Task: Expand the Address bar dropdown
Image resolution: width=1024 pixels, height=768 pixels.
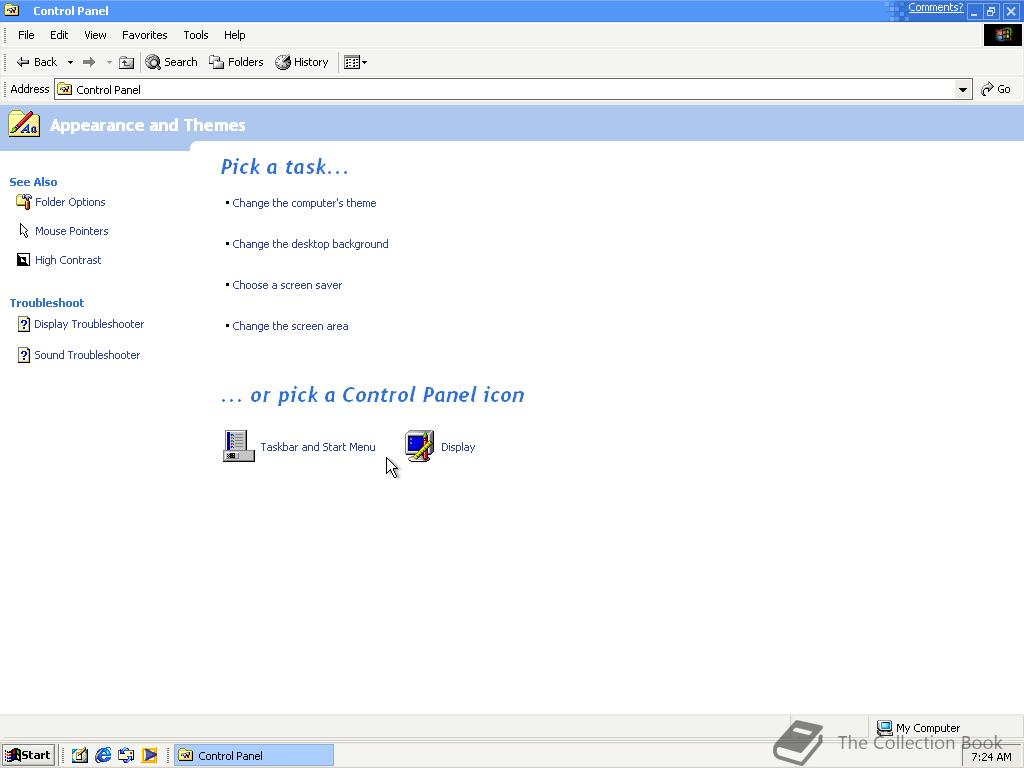Action: pyautogui.click(x=963, y=89)
